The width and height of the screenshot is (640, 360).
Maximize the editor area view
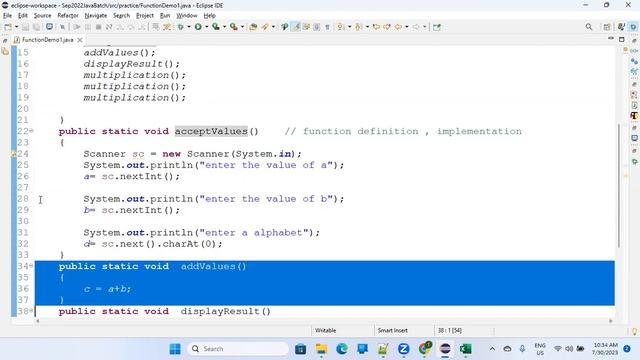(622, 40)
